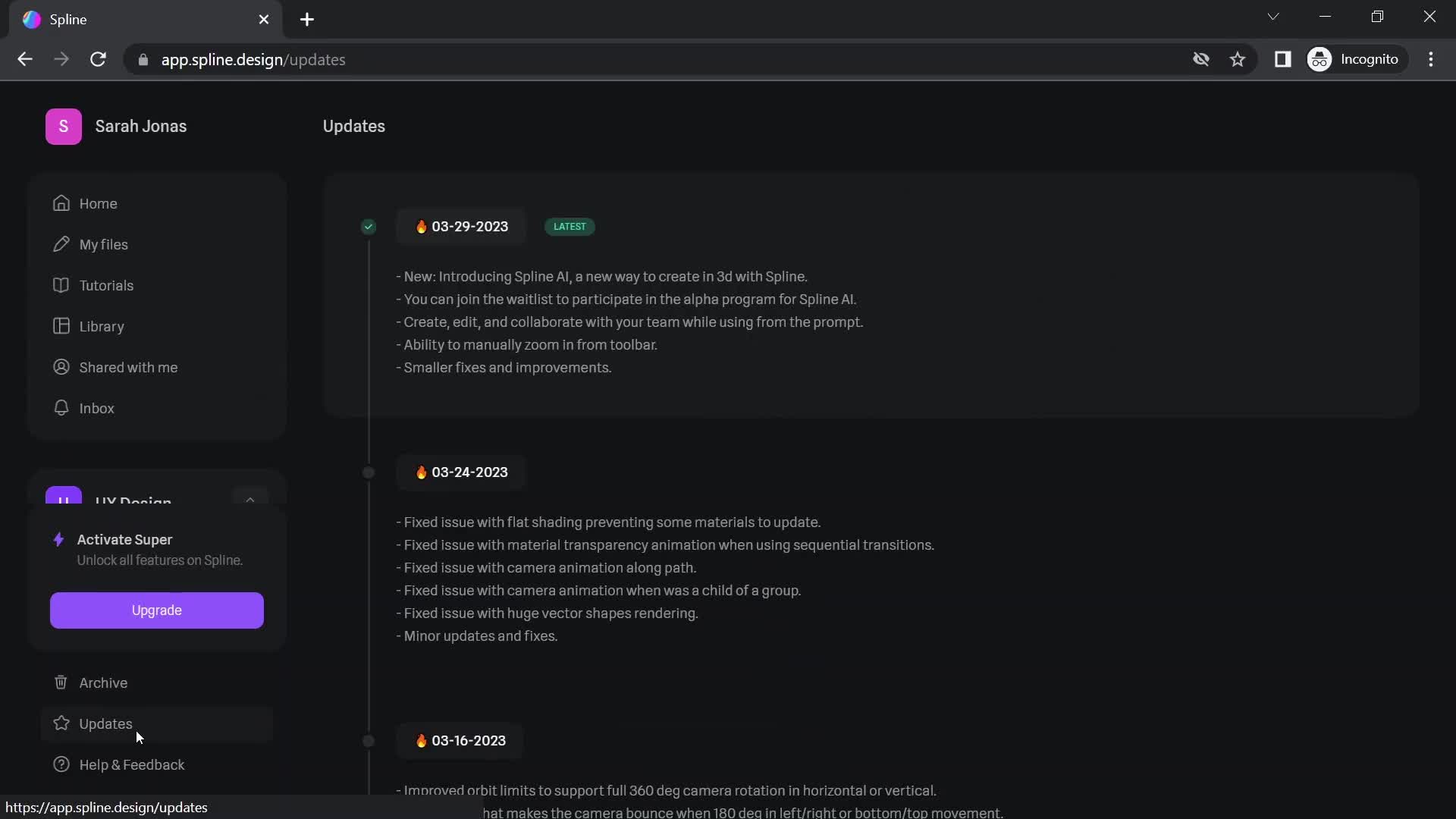Image resolution: width=1456 pixels, height=819 pixels.
Task: Toggle the UX Design team expander
Action: click(249, 498)
